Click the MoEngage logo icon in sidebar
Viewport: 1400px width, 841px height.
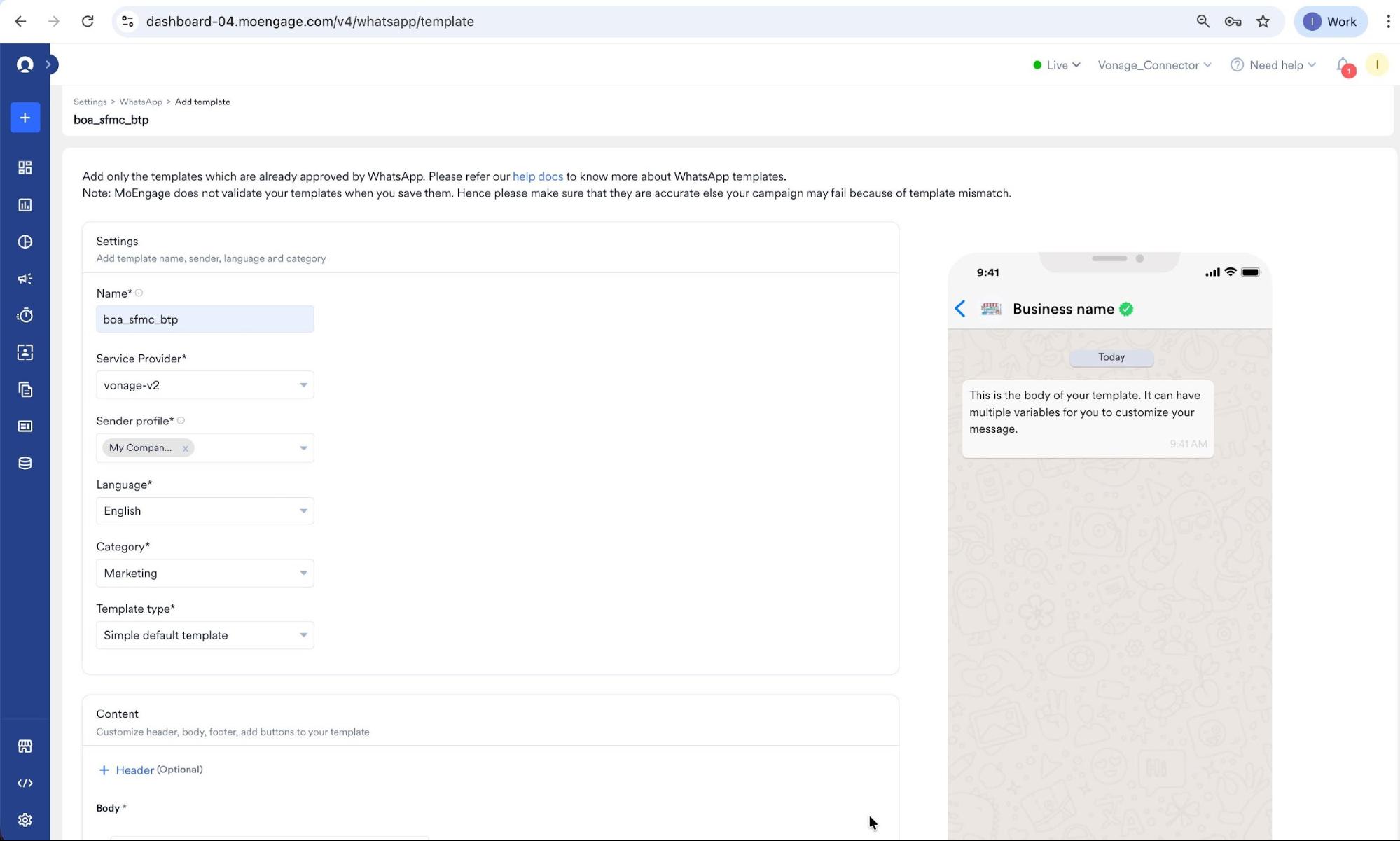[x=25, y=64]
